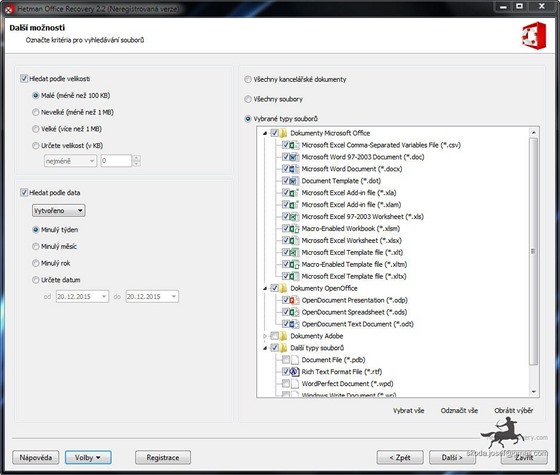Viewport: 560px width, 475px height.
Task: Click the Rich Text Format File icon
Action: (294, 372)
